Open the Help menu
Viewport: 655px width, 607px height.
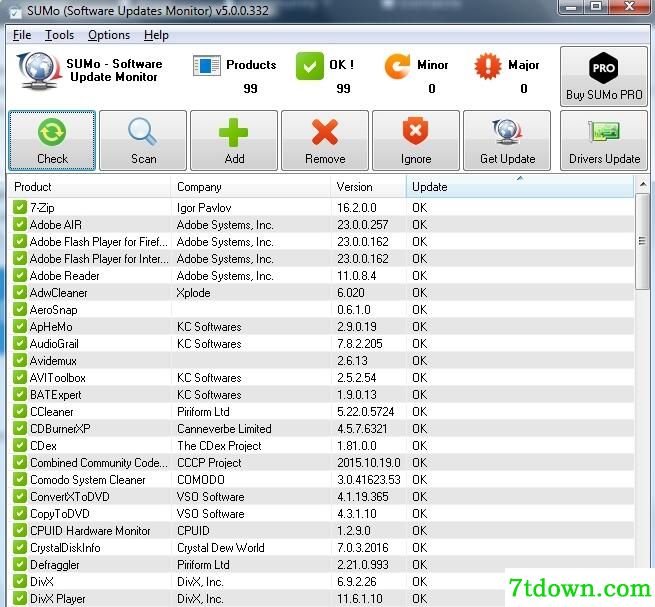point(156,35)
